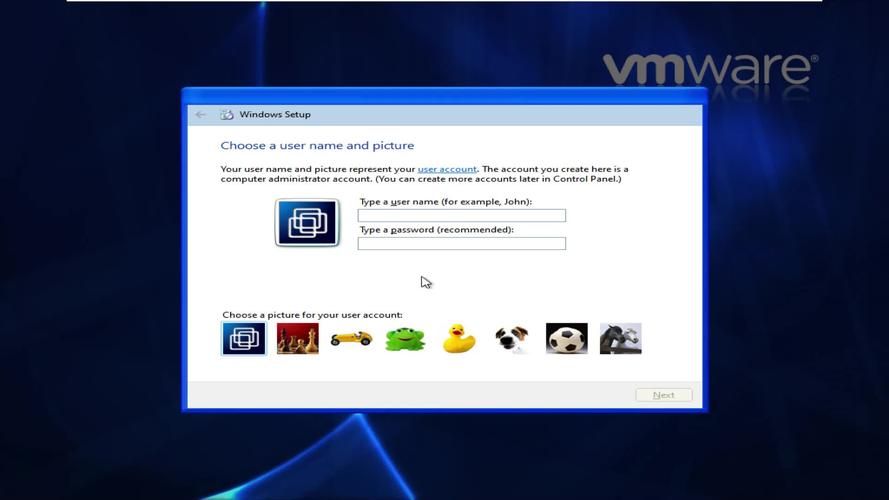Image resolution: width=889 pixels, height=500 pixels.
Task: Select the VMware boxes account picture
Action: pos(243,339)
